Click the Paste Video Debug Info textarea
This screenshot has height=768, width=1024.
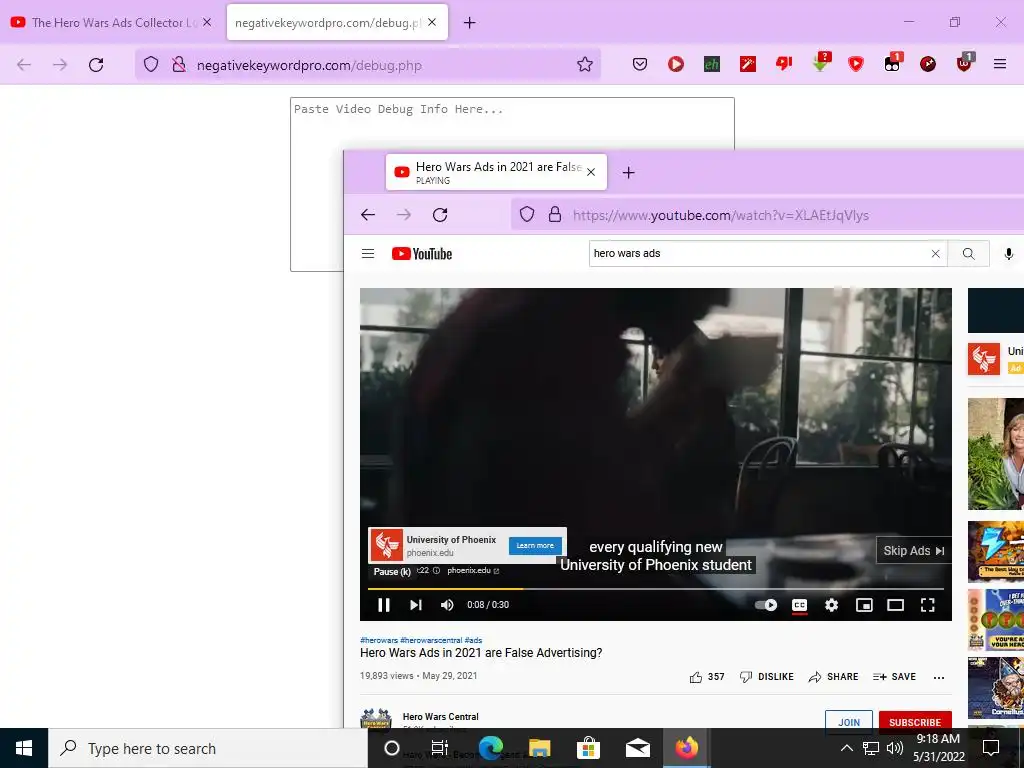512,124
